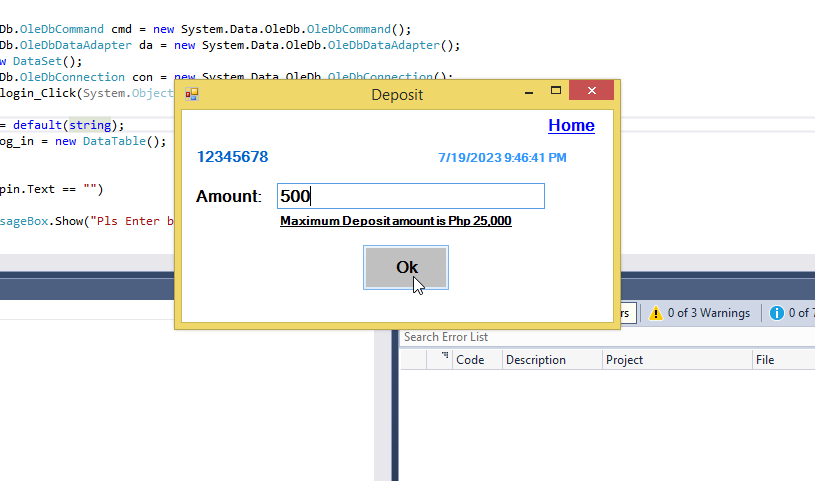Close the Deposit dialog
The width and height of the screenshot is (815, 481).
coord(592,93)
